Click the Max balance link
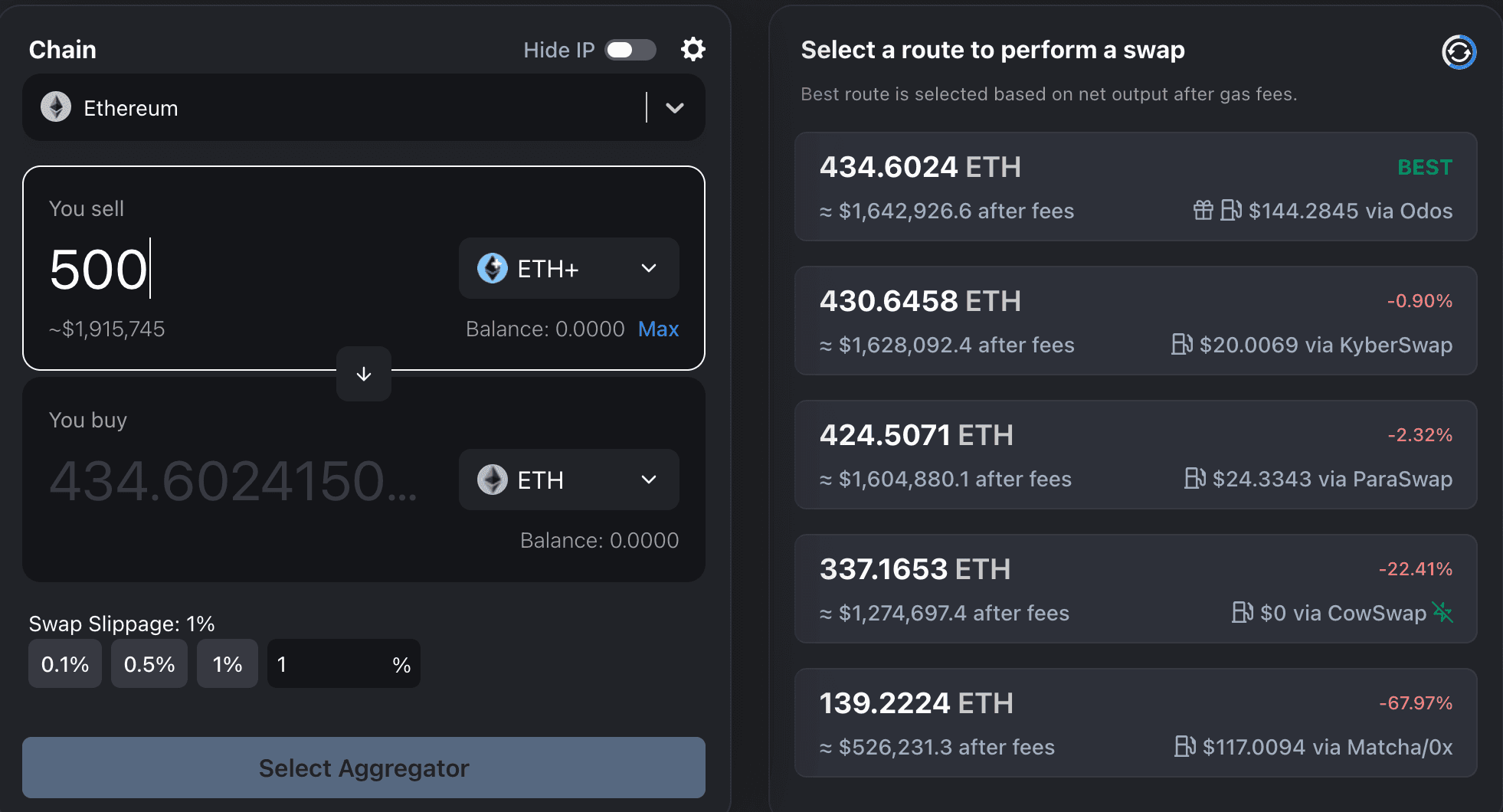The image size is (1503, 812). click(658, 329)
